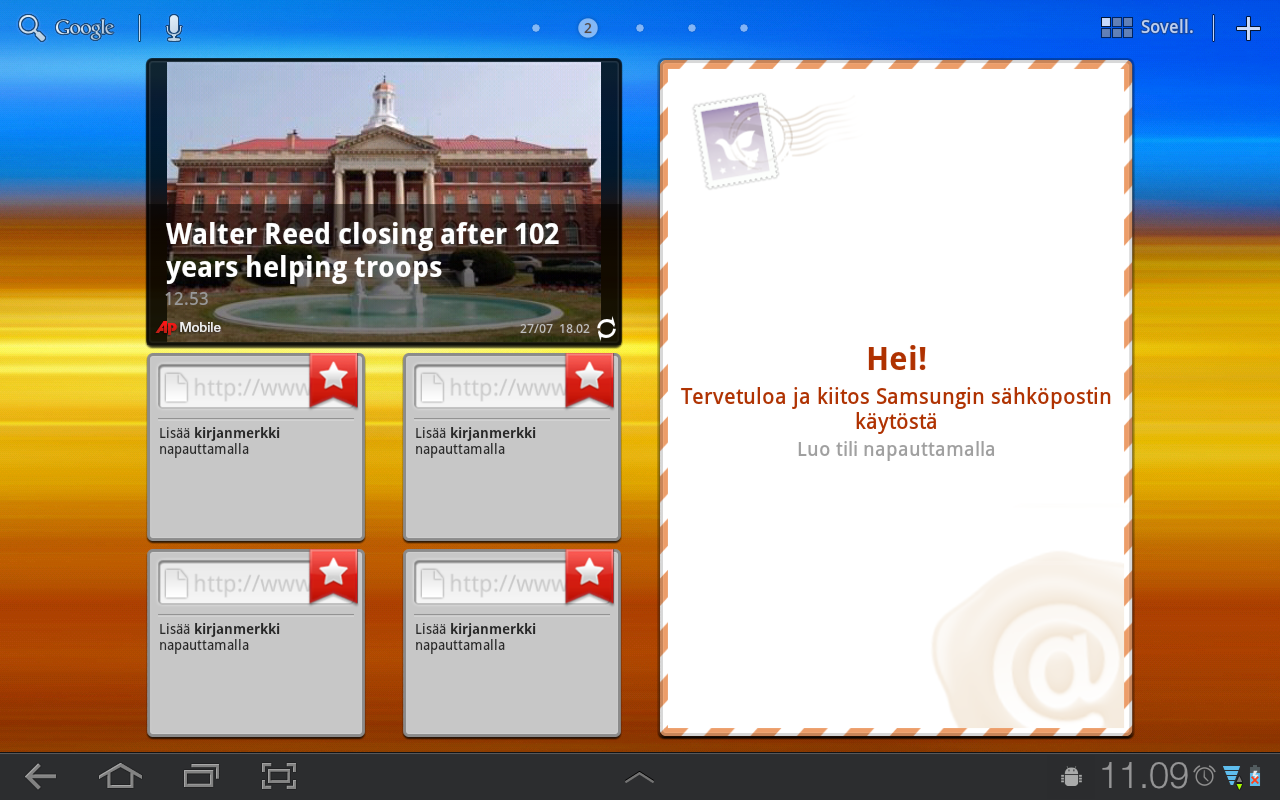
Task: Tap the Wi-Fi signal status icon
Action: (1232, 776)
